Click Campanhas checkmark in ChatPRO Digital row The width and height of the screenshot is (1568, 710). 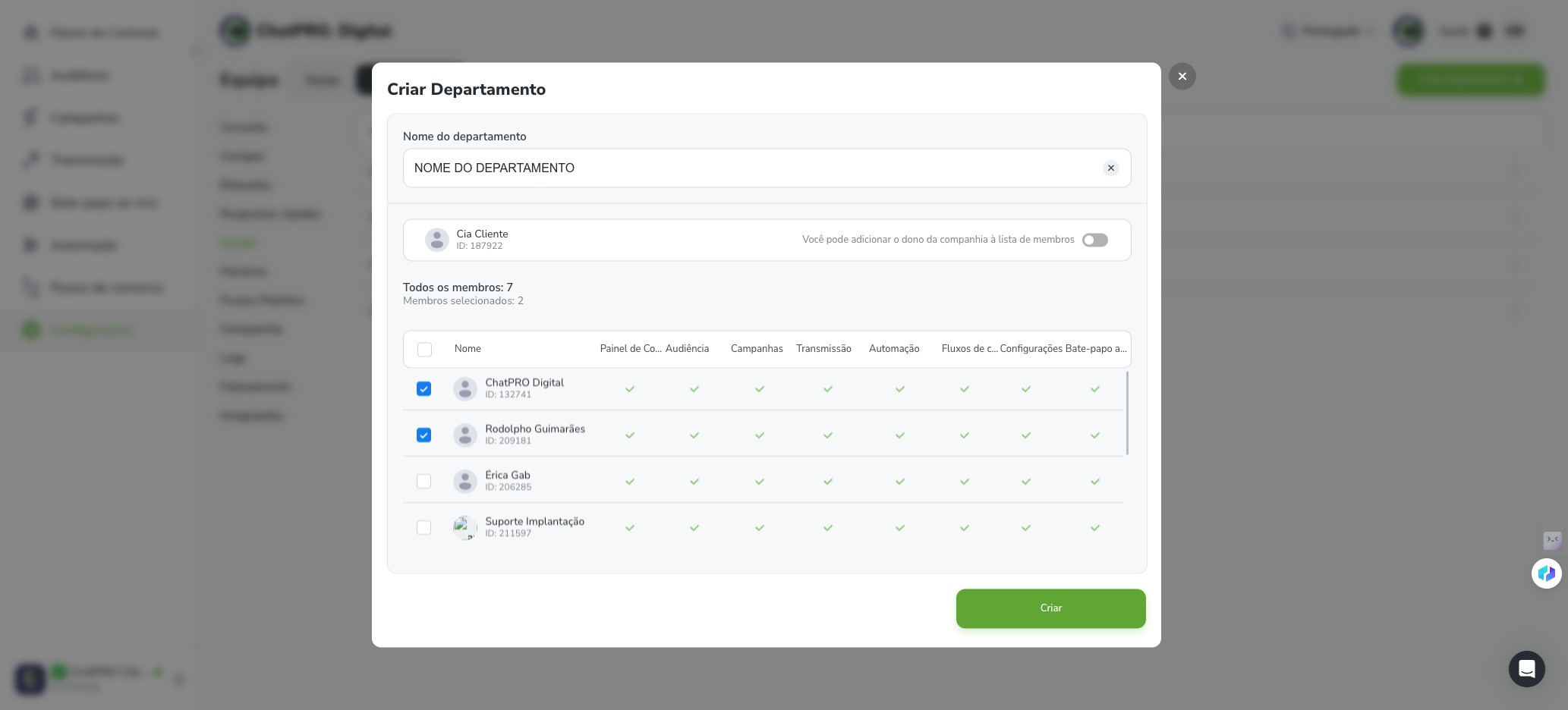click(x=760, y=389)
